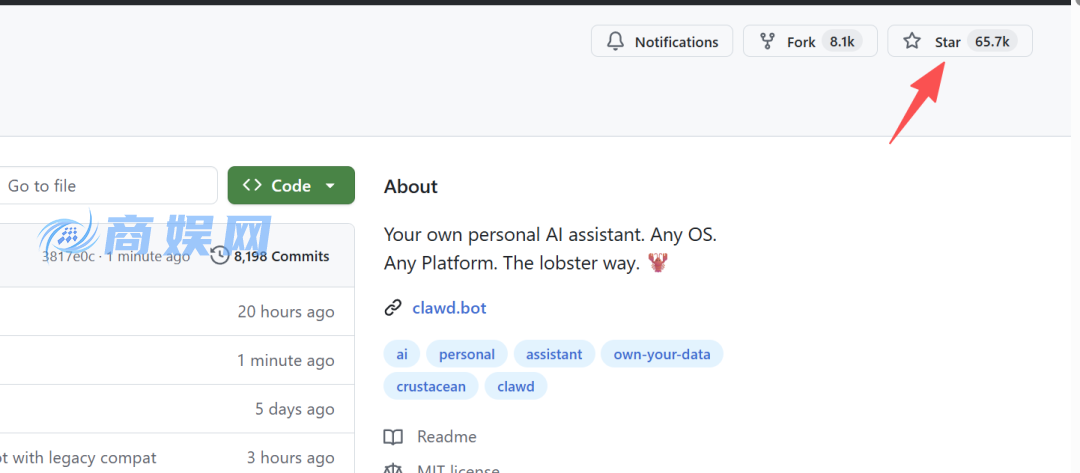Select the 'personal' topic tag
The width and height of the screenshot is (1080, 473).
(466, 354)
